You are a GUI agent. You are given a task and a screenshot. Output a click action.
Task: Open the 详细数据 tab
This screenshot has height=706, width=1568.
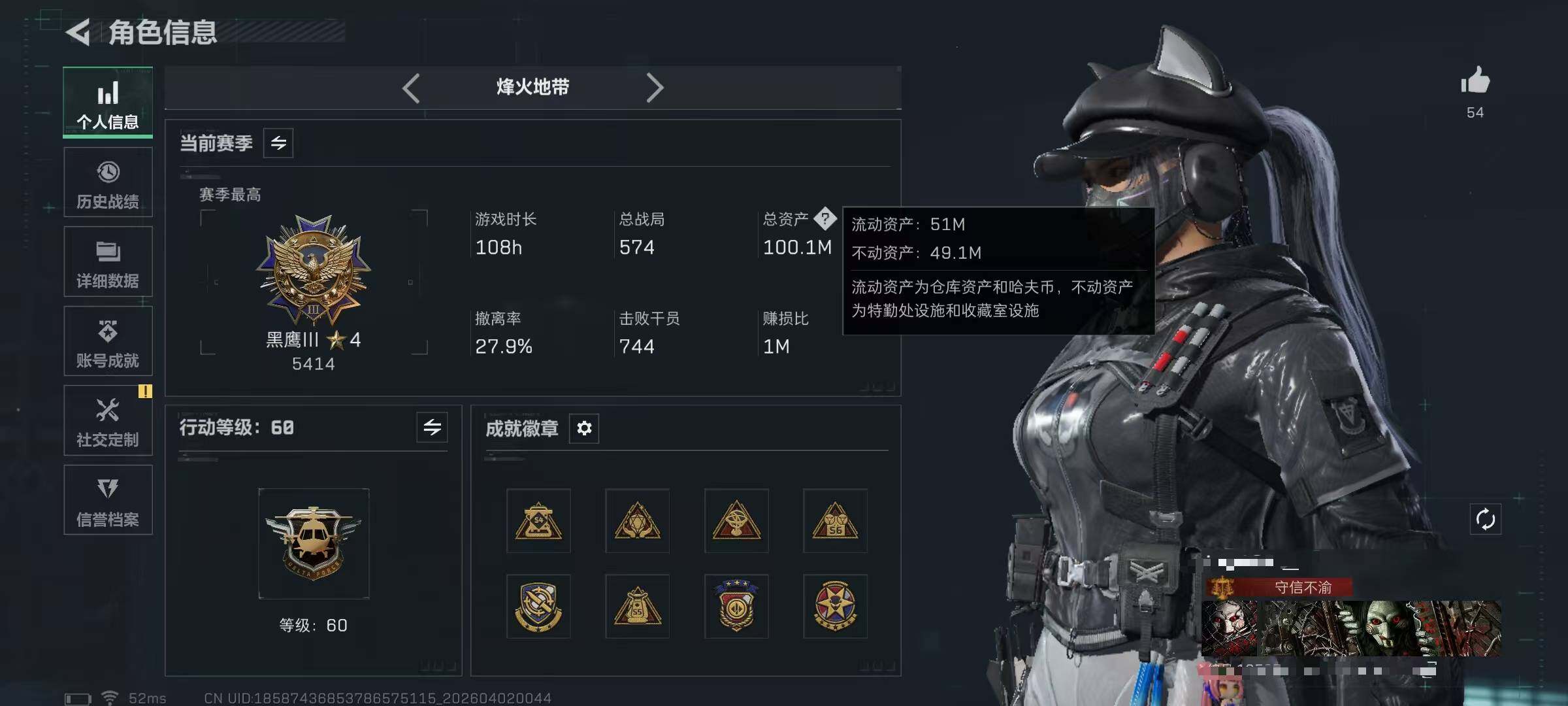[x=108, y=261]
